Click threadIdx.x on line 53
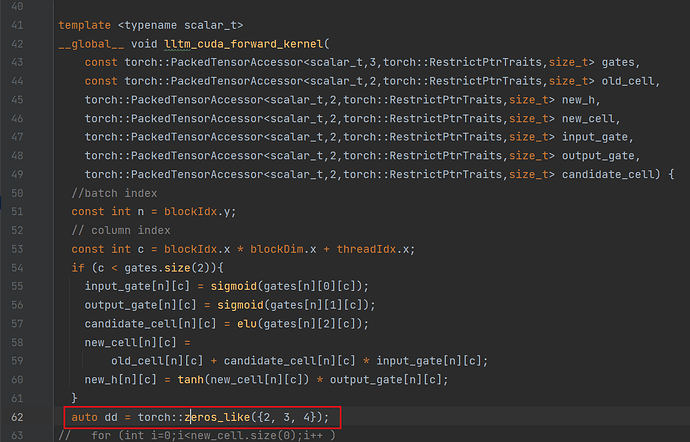This screenshot has width=690, height=442. click(x=373, y=249)
